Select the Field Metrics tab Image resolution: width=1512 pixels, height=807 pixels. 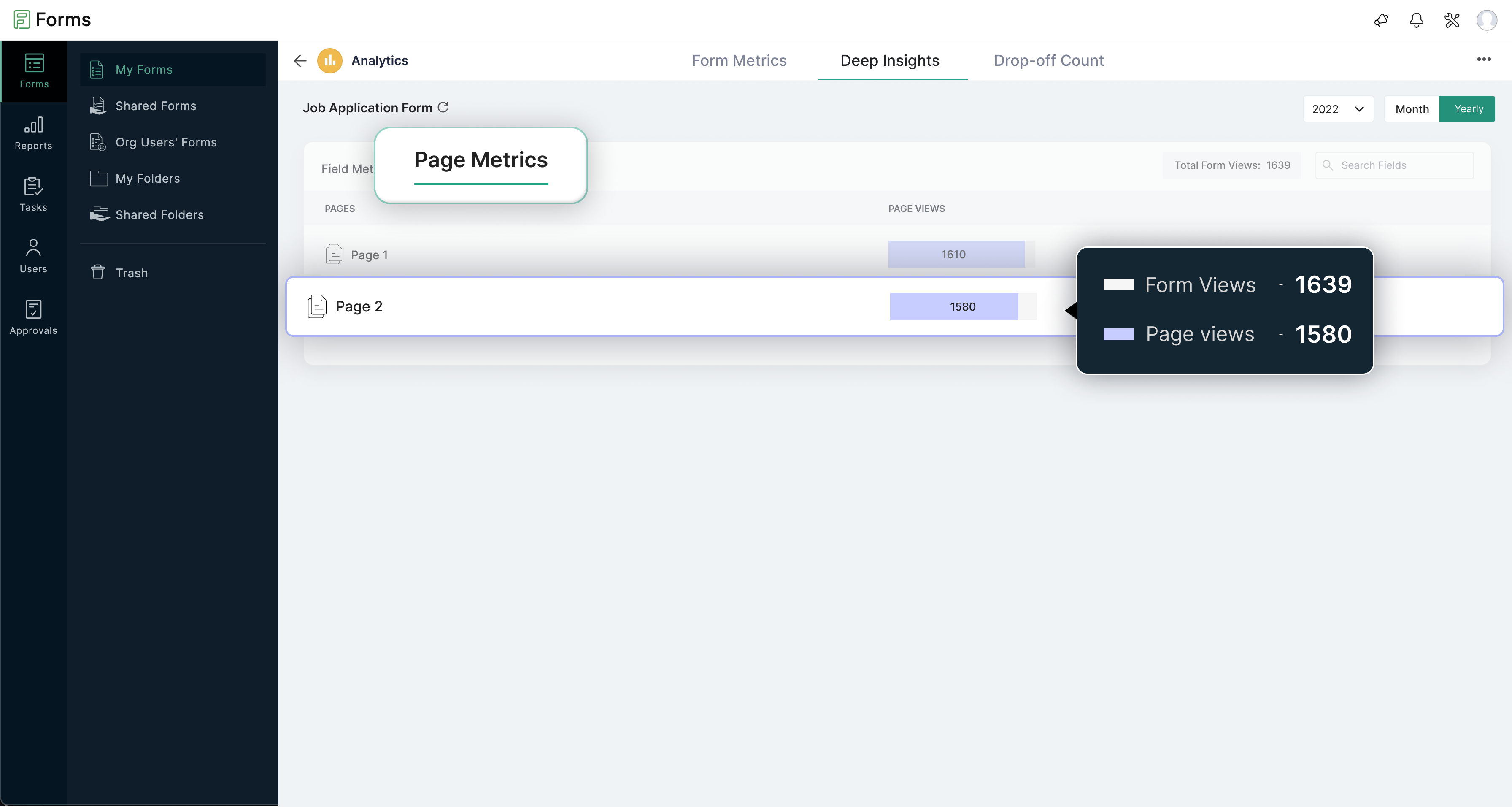pos(347,169)
